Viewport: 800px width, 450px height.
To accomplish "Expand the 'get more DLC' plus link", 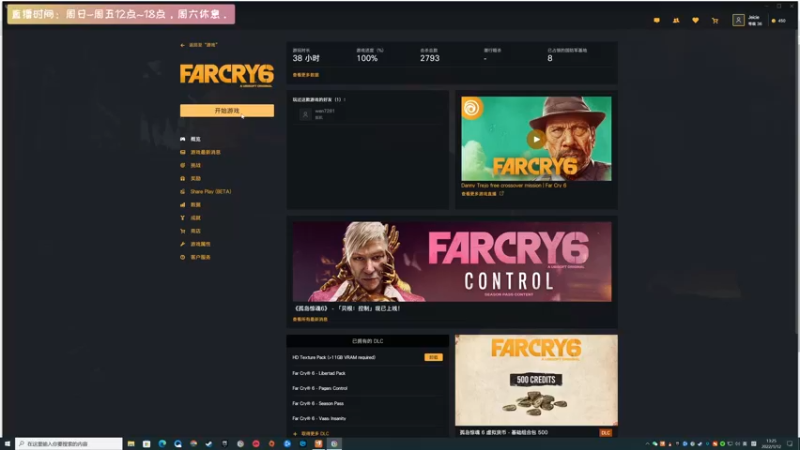I will [311, 434].
